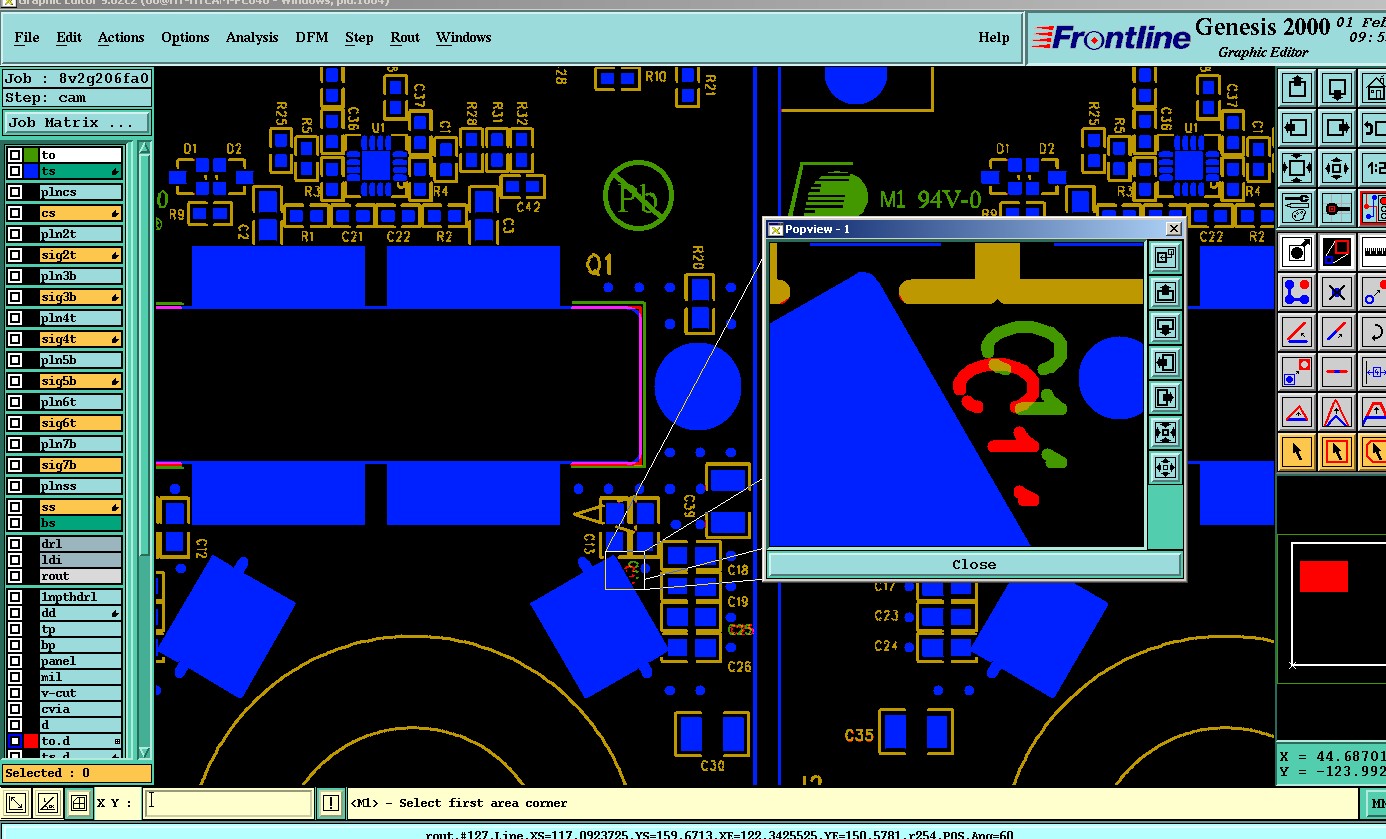Click the blue color swatch of layer ts
This screenshot has height=839, width=1386.
(x=31, y=171)
